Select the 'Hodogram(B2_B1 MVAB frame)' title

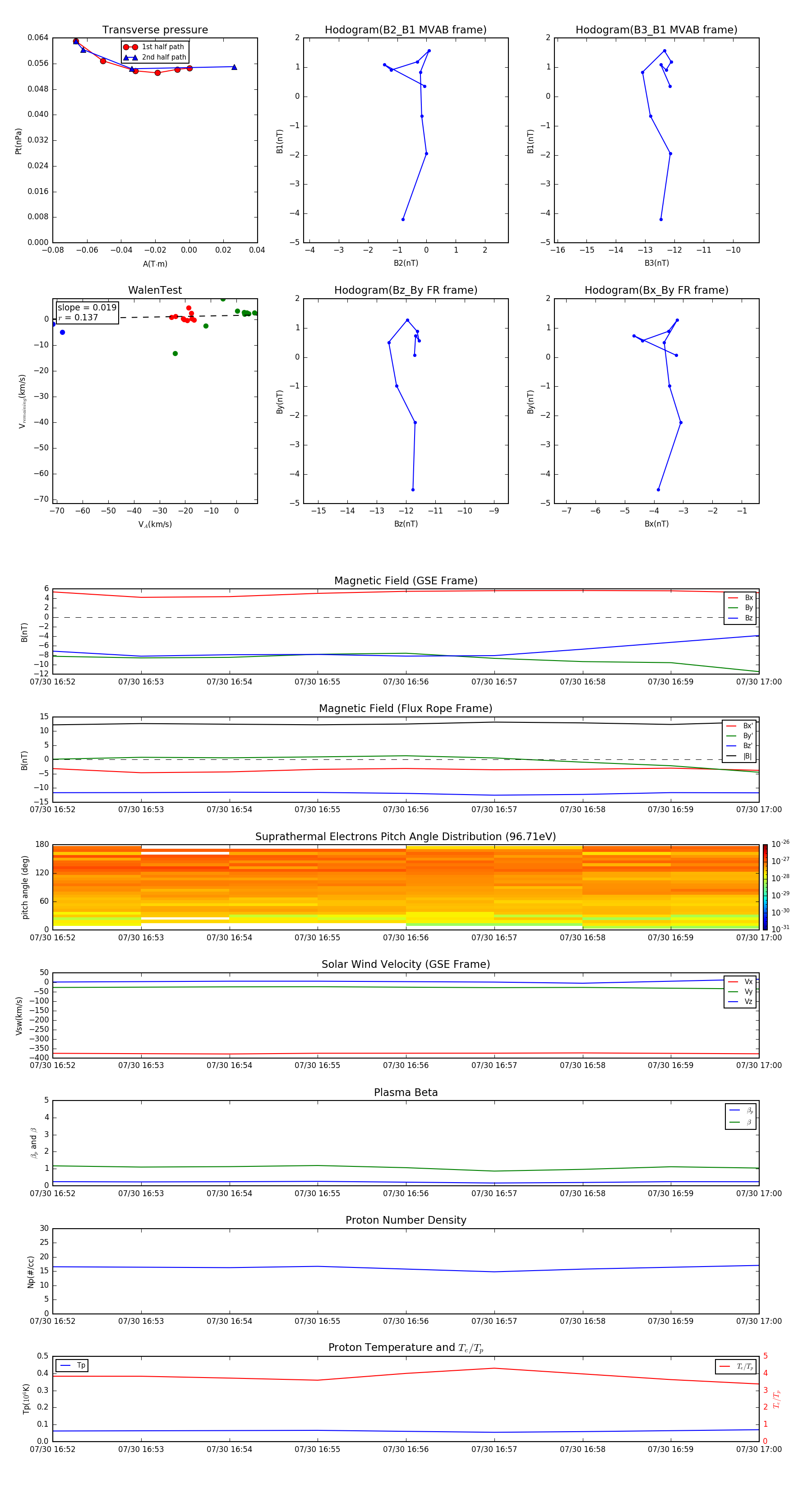coord(406,30)
